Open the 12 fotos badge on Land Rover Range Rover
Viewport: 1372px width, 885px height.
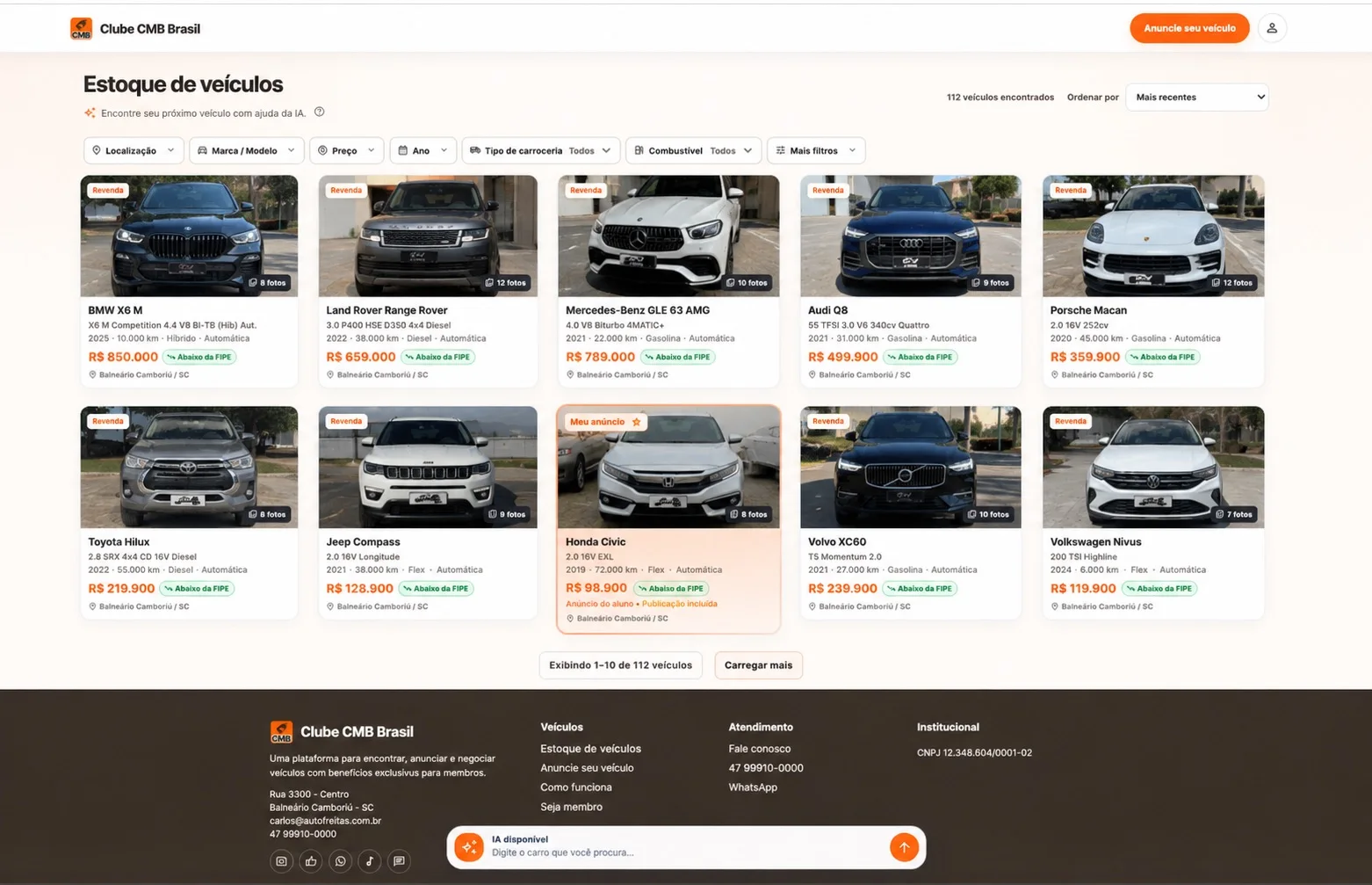click(x=506, y=283)
